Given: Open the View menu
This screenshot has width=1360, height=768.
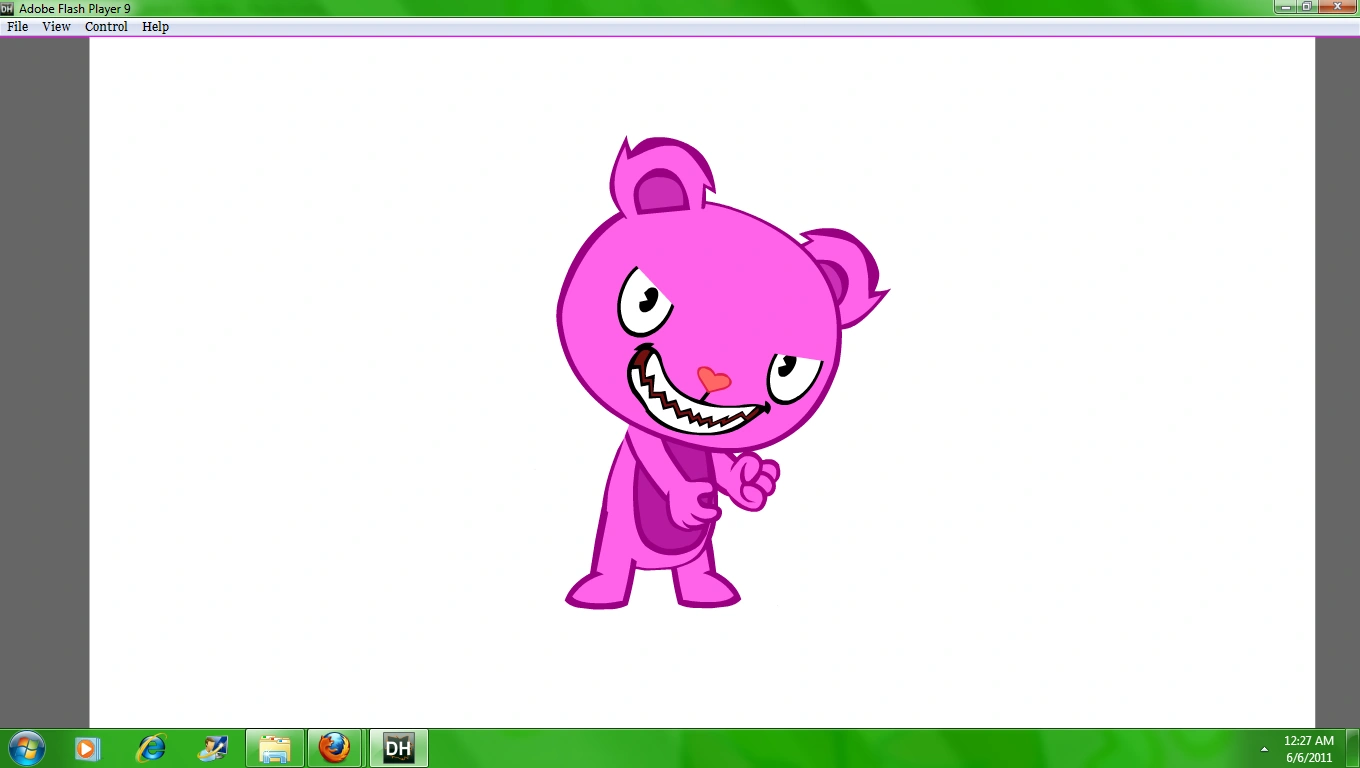Looking at the screenshot, I should [56, 27].
